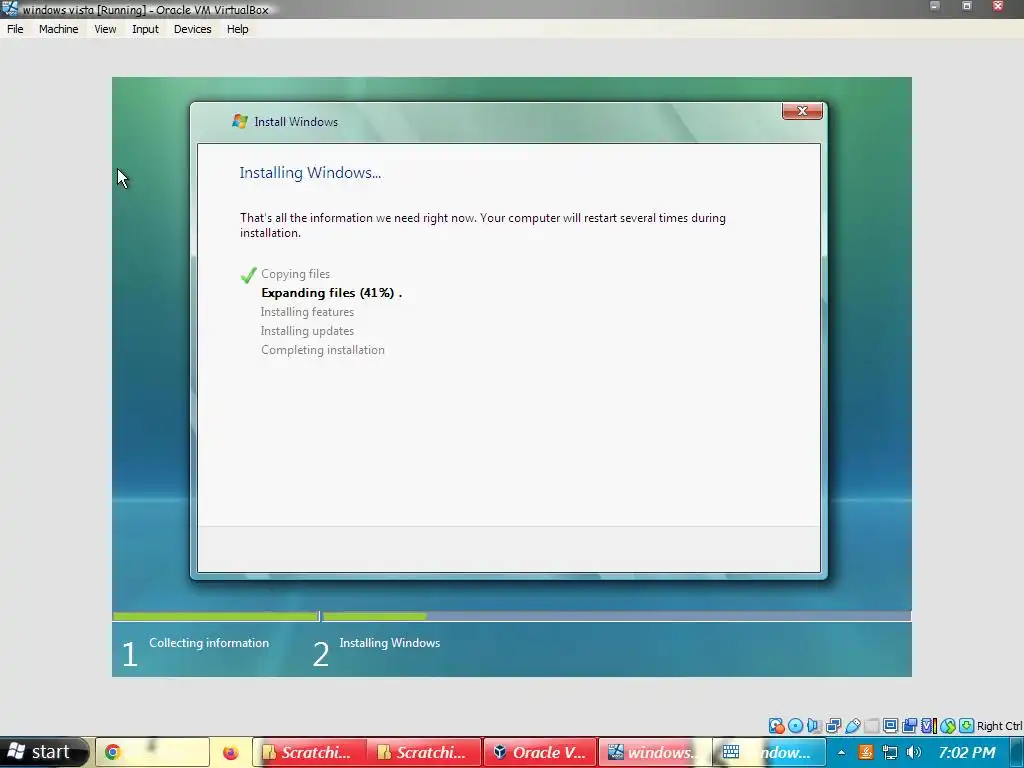Open the Input menu
The image size is (1024, 768).
[145, 29]
